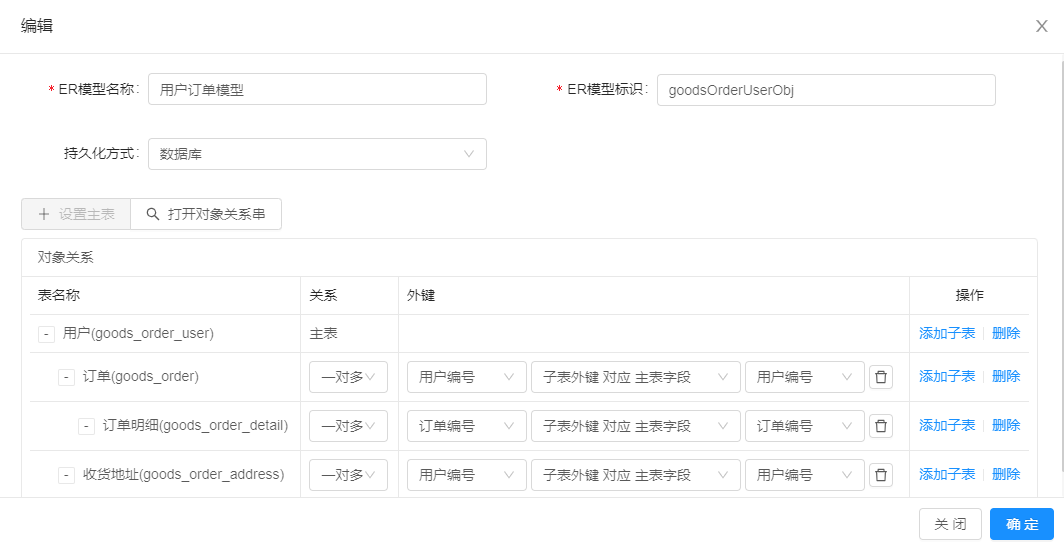Click trash icon in 订单(goods_order) row
The width and height of the screenshot is (1064, 550).
(x=881, y=377)
